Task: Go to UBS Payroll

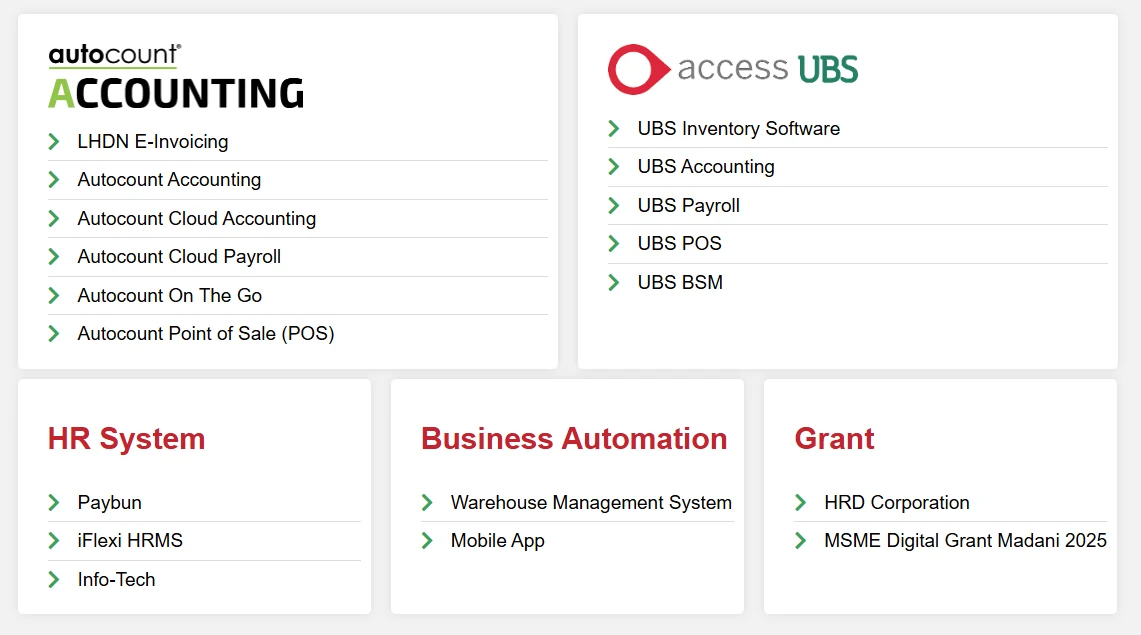Action: [688, 205]
